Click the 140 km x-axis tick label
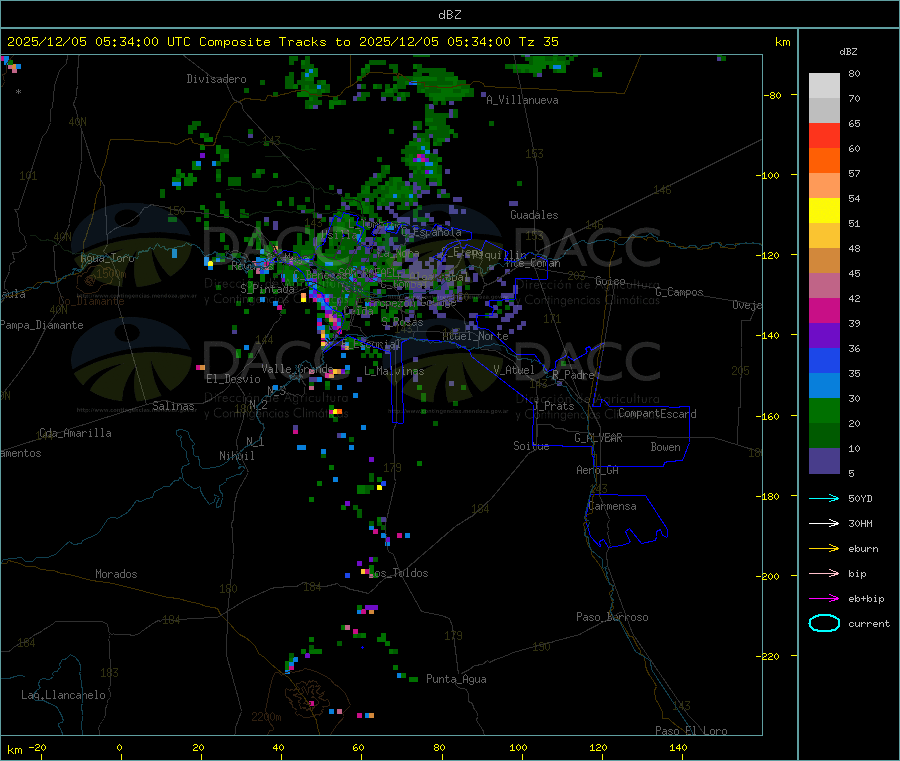 (678, 747)
